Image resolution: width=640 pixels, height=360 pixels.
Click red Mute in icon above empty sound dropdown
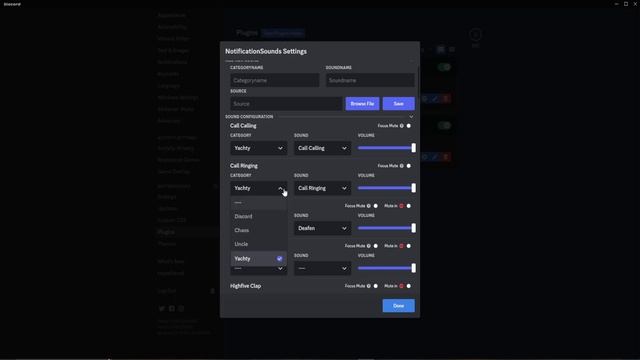coord(401,246)
